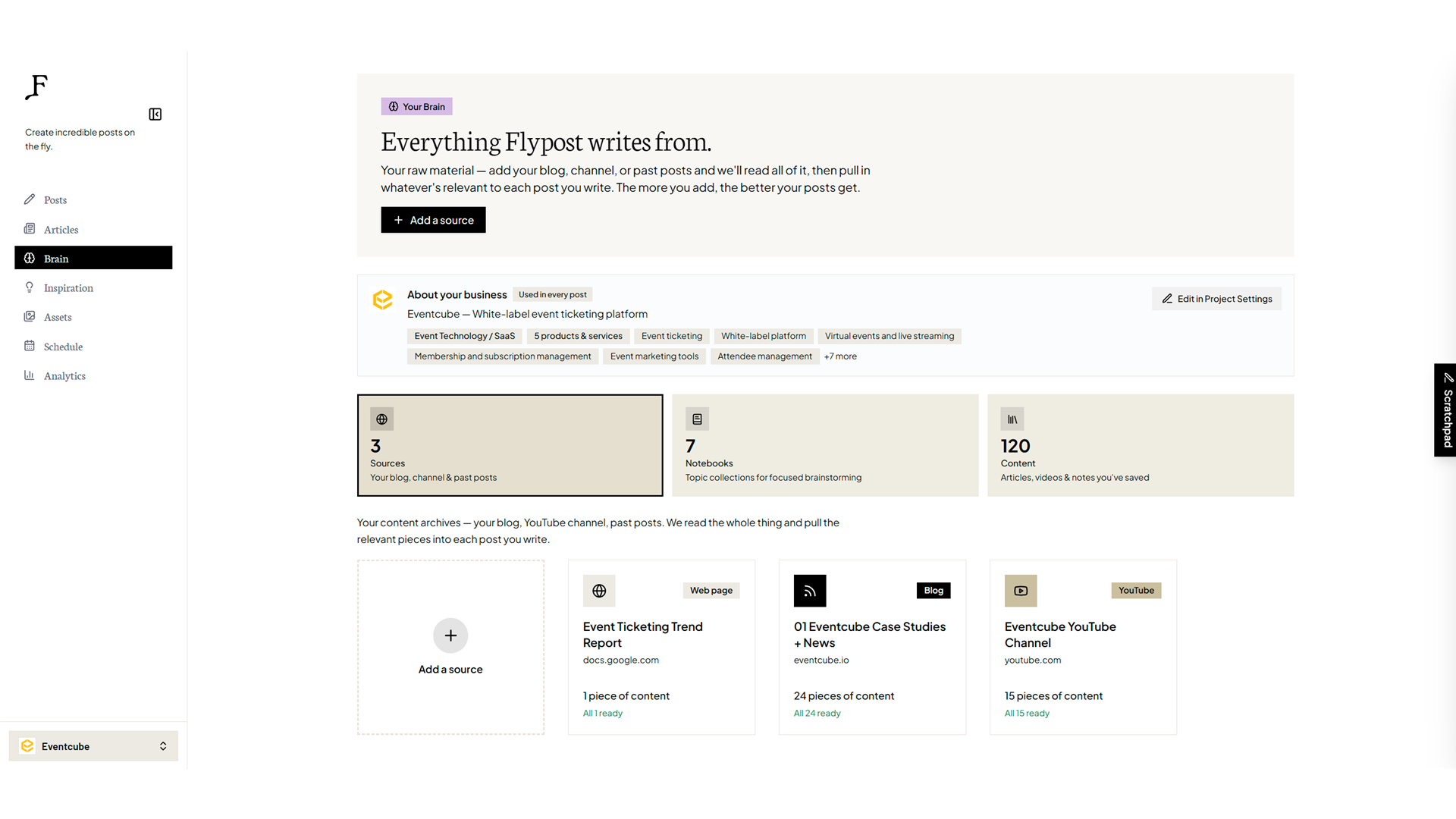Click the About your business heading
Viewport: 1456px width, 819px height.
pos(457,295)
